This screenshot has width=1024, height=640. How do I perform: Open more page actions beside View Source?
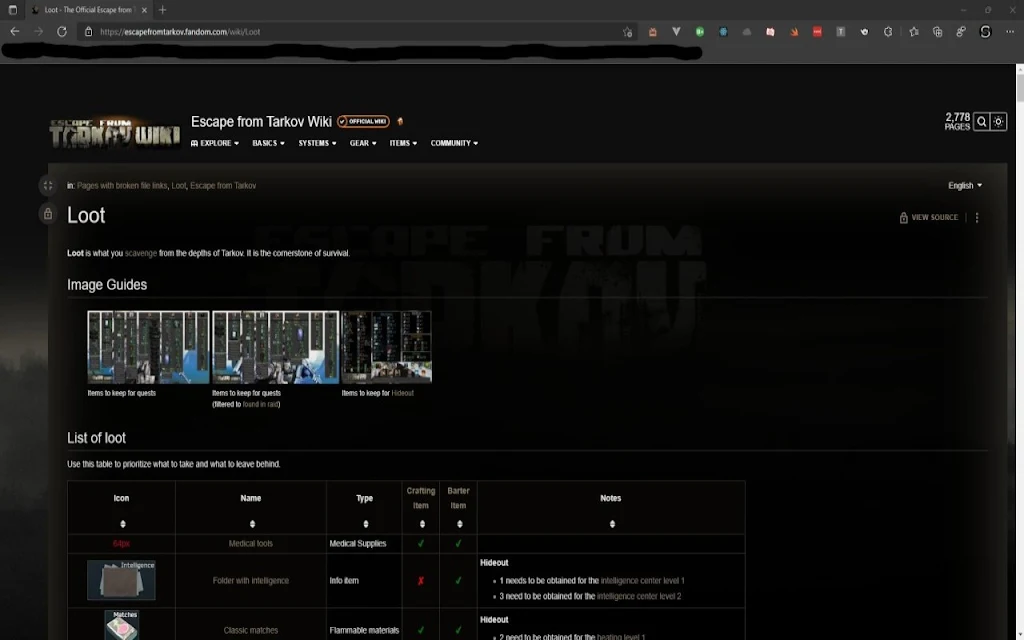click(x=977, y=217)
